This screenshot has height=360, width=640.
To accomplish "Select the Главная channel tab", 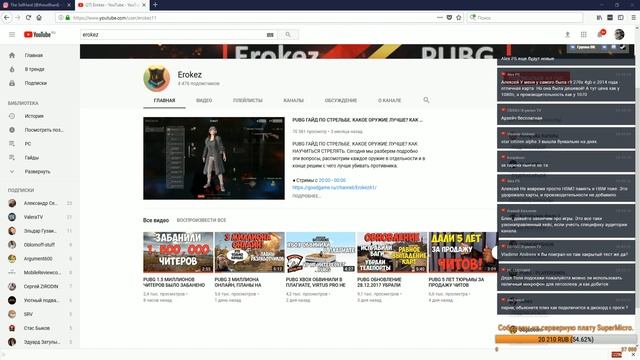I will click(164, 100).
